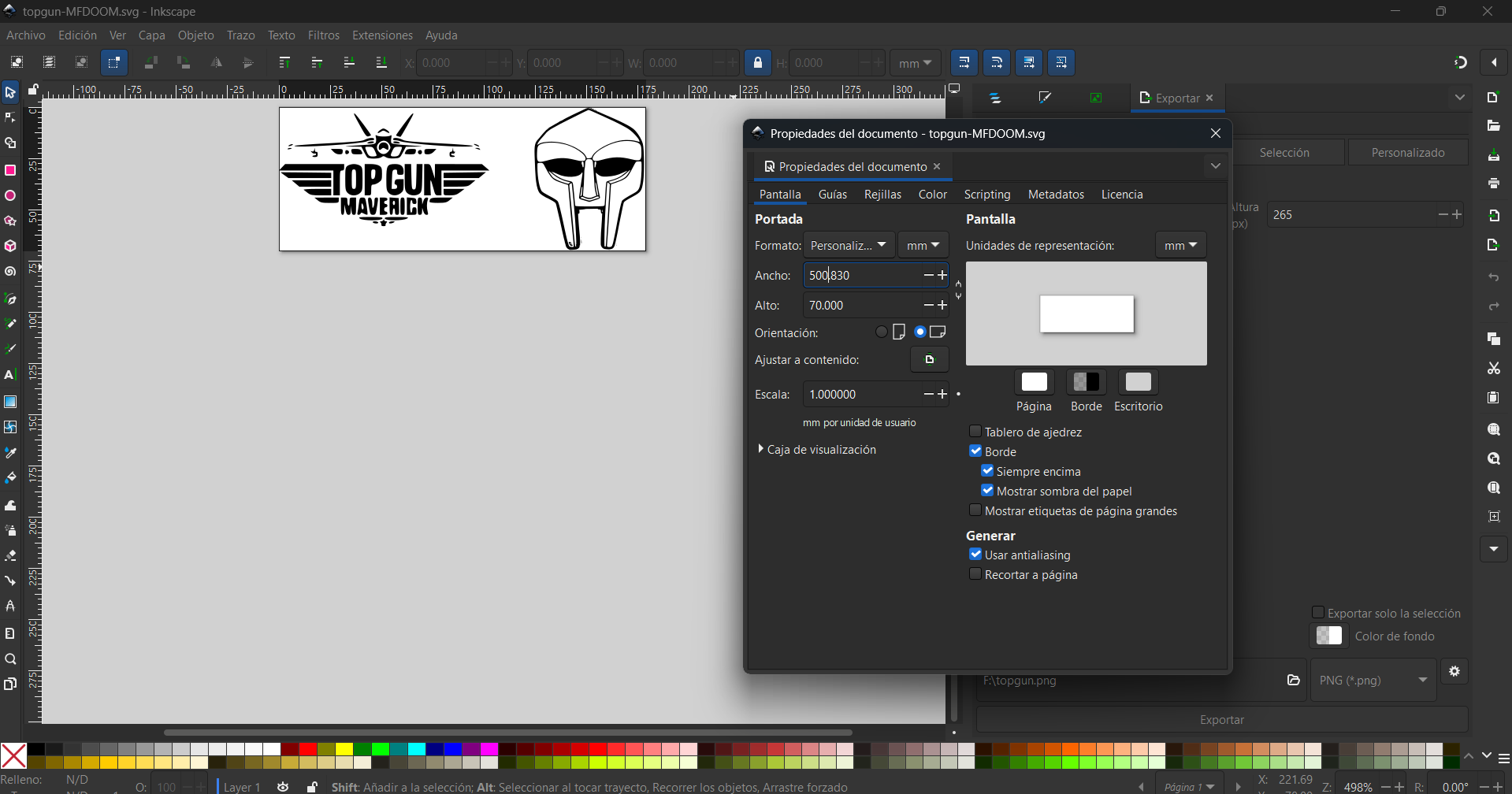Increase the Escala value with plus
This screenshot has height=794, width=1512.
(942, 394)
